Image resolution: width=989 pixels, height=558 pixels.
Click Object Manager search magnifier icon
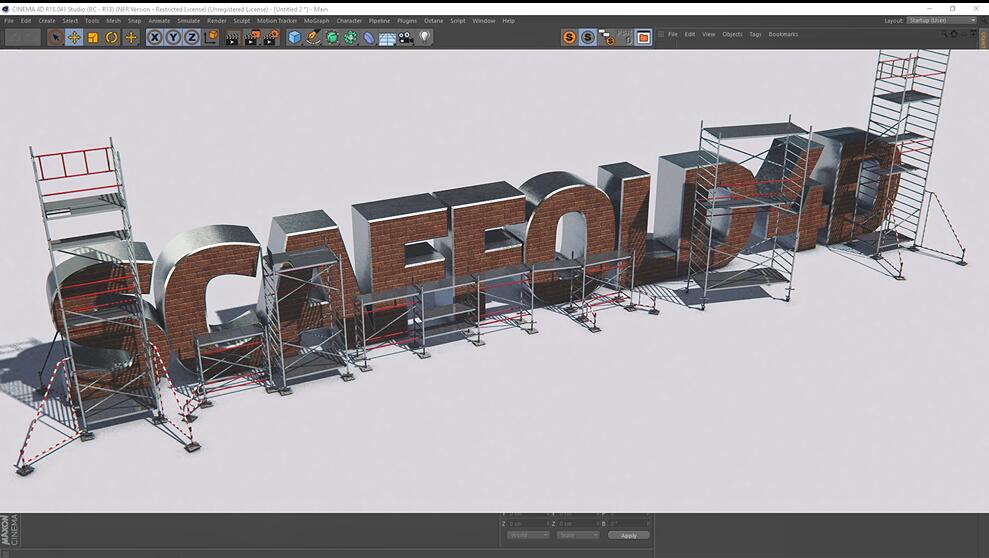pos(944,34)
